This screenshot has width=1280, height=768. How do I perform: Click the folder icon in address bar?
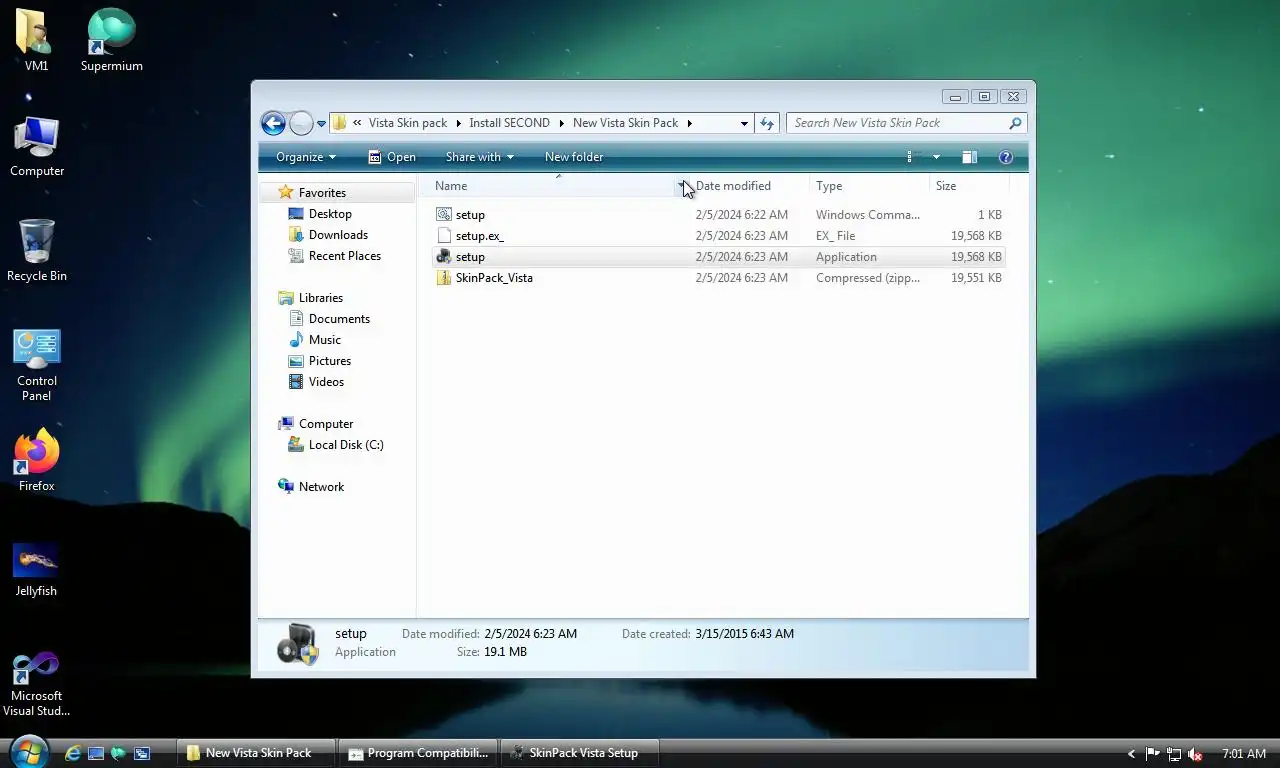340,123
